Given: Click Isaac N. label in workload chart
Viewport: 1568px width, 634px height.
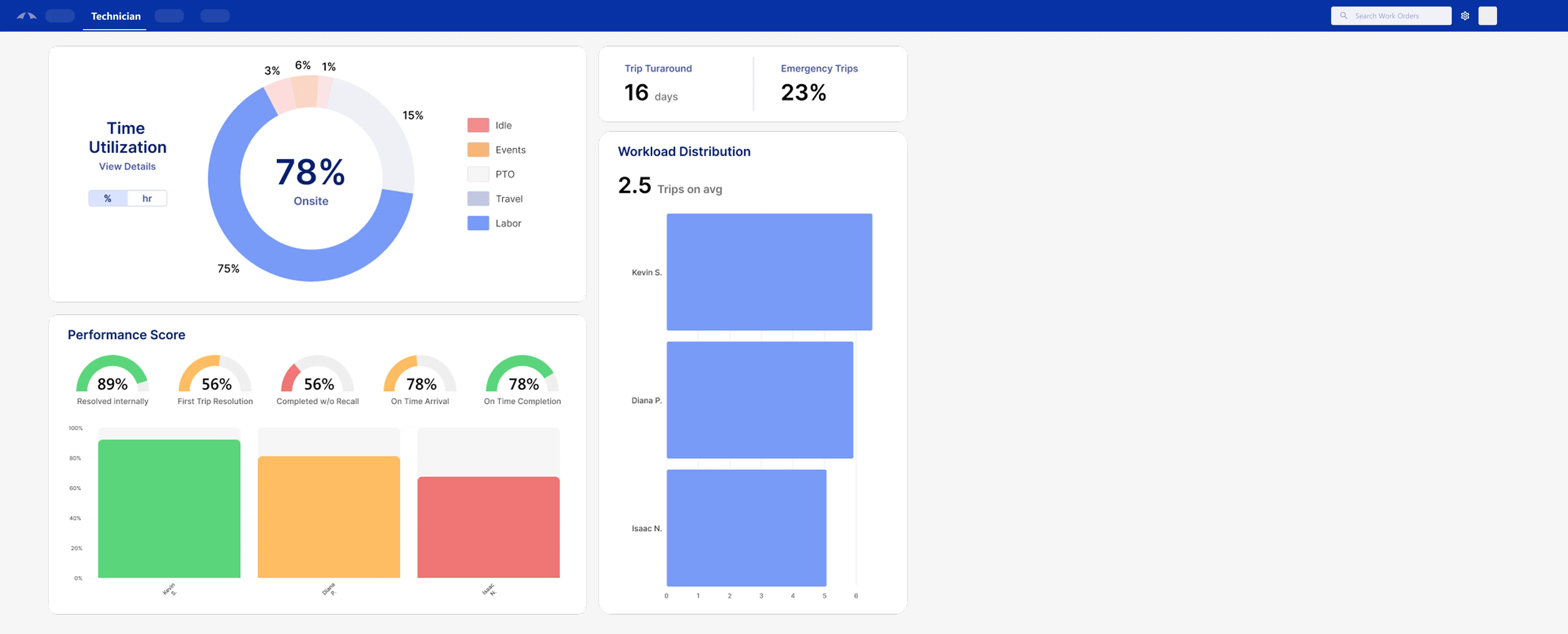Looking at the screenshot, I should tap(646, 528).
